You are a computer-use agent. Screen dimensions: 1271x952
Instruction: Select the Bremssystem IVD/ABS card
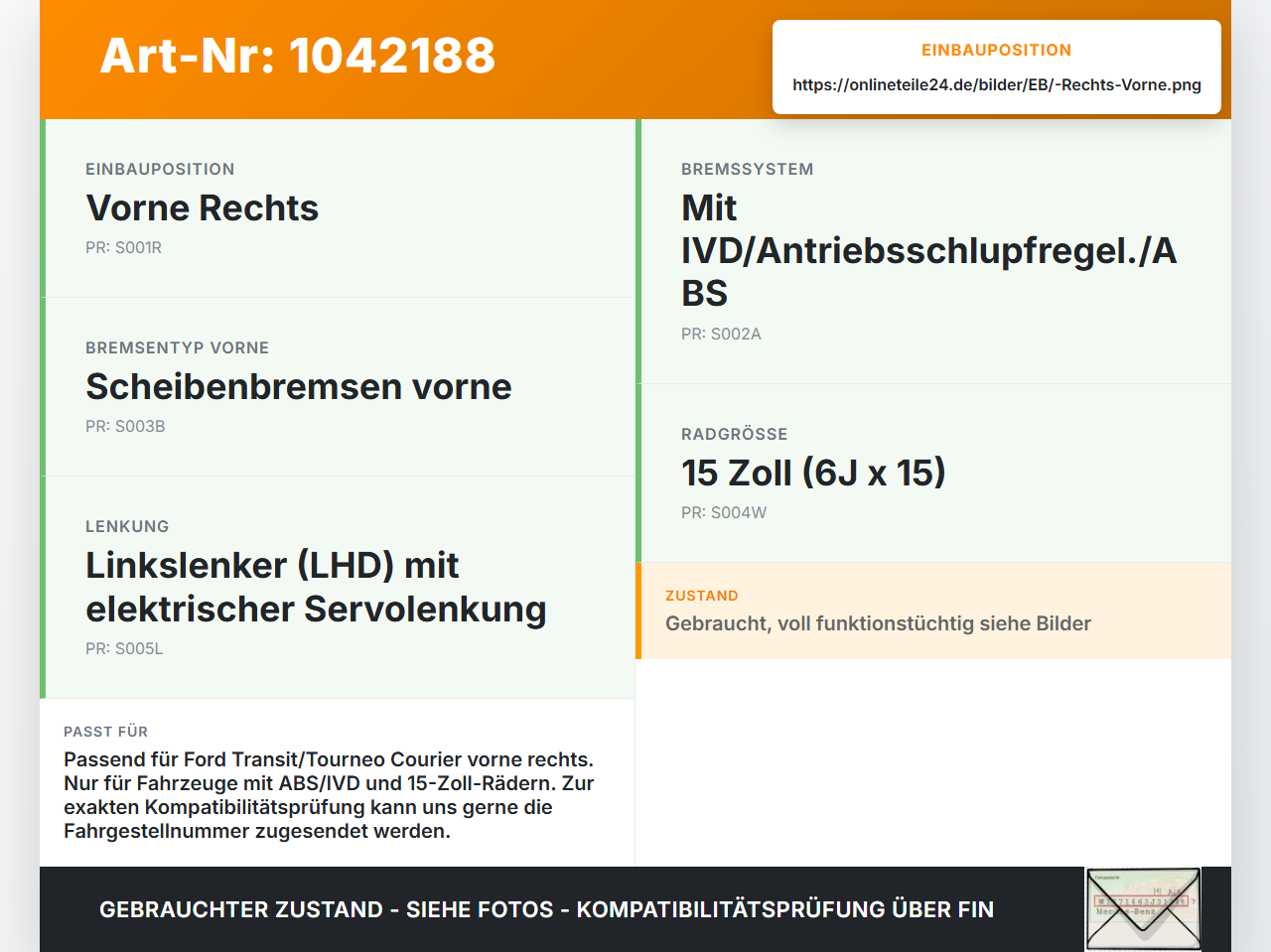point(933,251)
